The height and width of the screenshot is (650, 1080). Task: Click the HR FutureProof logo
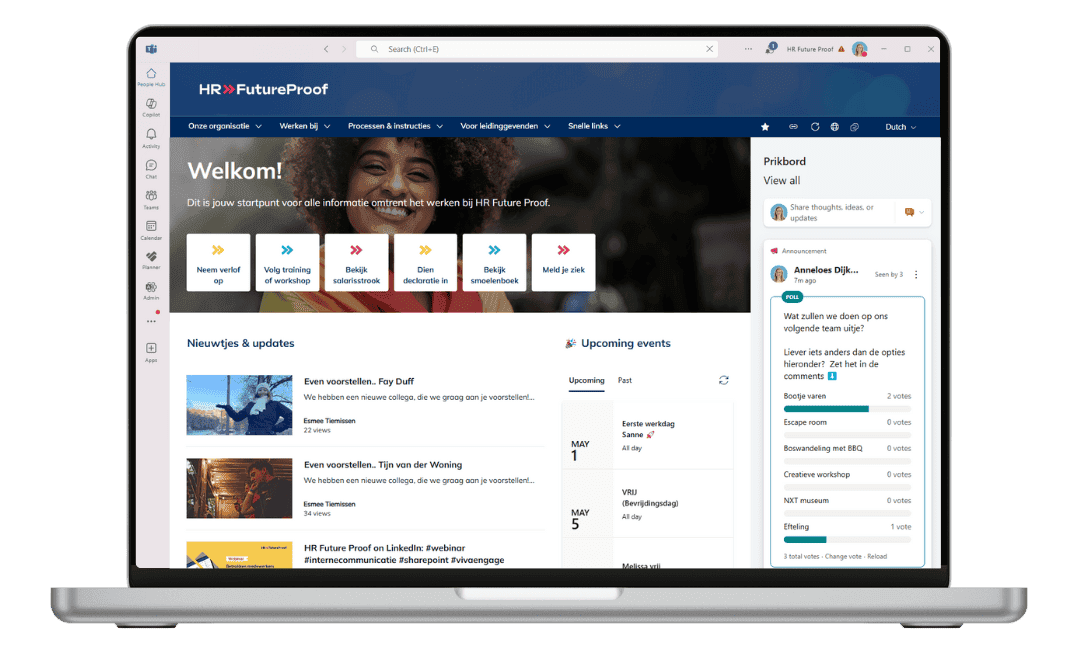263,89
